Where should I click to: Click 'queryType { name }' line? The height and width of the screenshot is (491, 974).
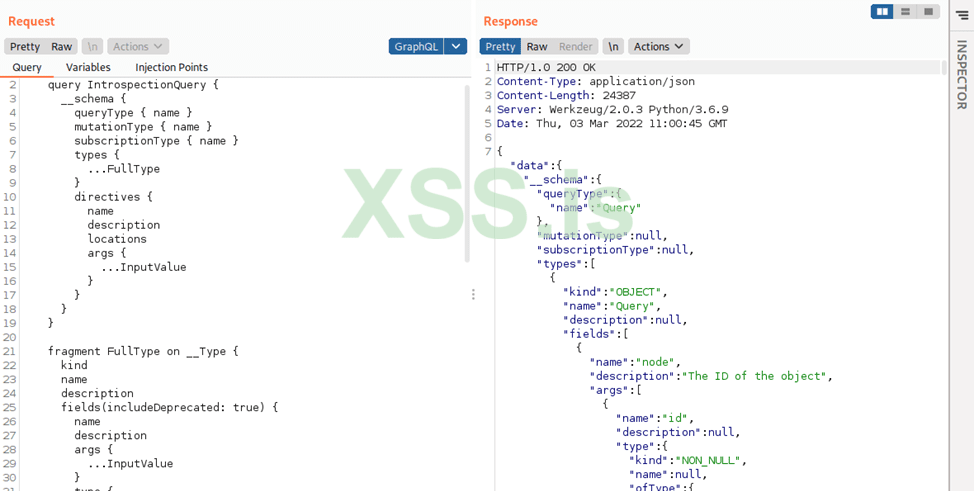(x=134, y=112)
